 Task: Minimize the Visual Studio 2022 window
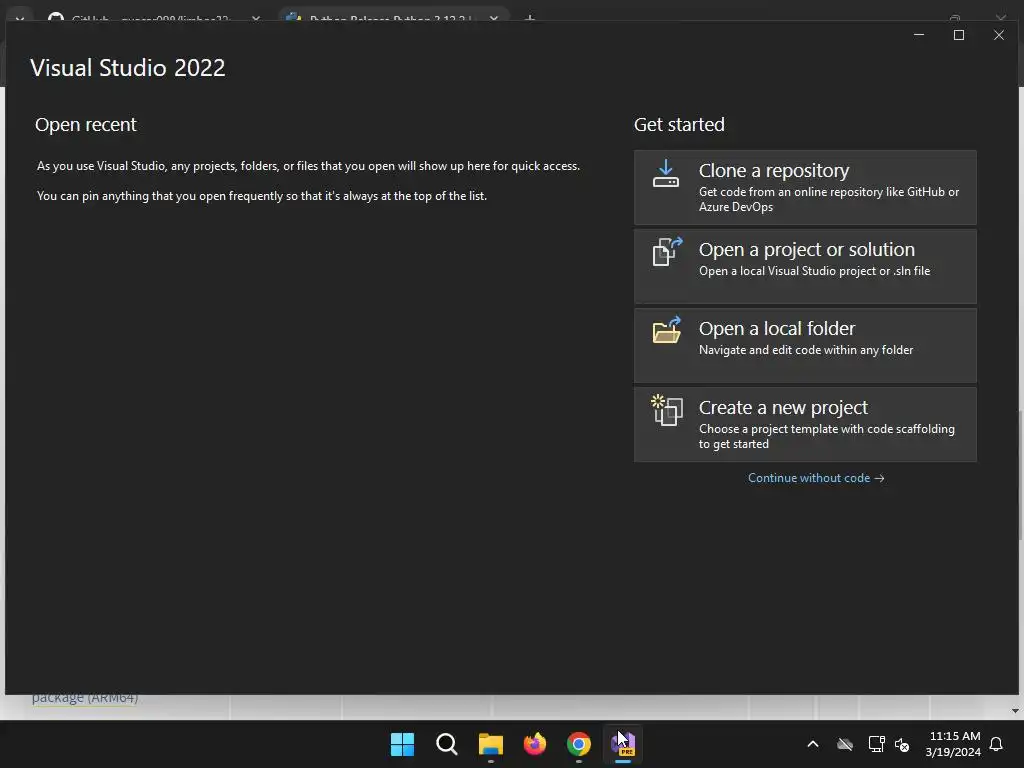pos(919,35)
